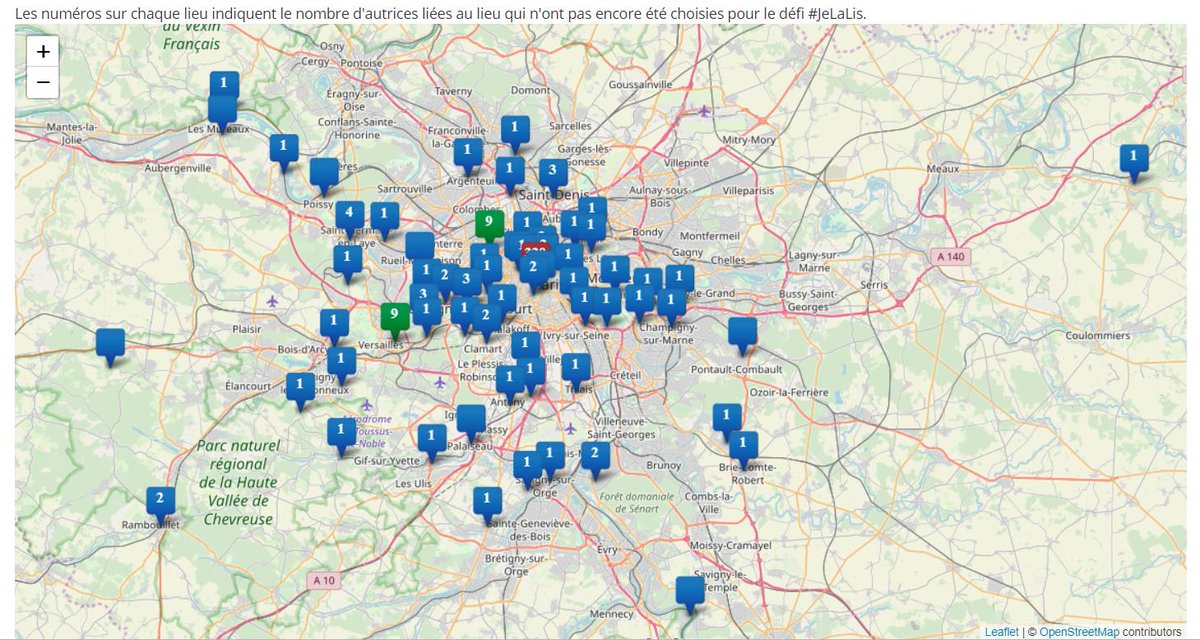Screen dimensions: 1200x640
Task: Open marker 2 near Villeneuve-Saint-Georges
Action: 595,456
